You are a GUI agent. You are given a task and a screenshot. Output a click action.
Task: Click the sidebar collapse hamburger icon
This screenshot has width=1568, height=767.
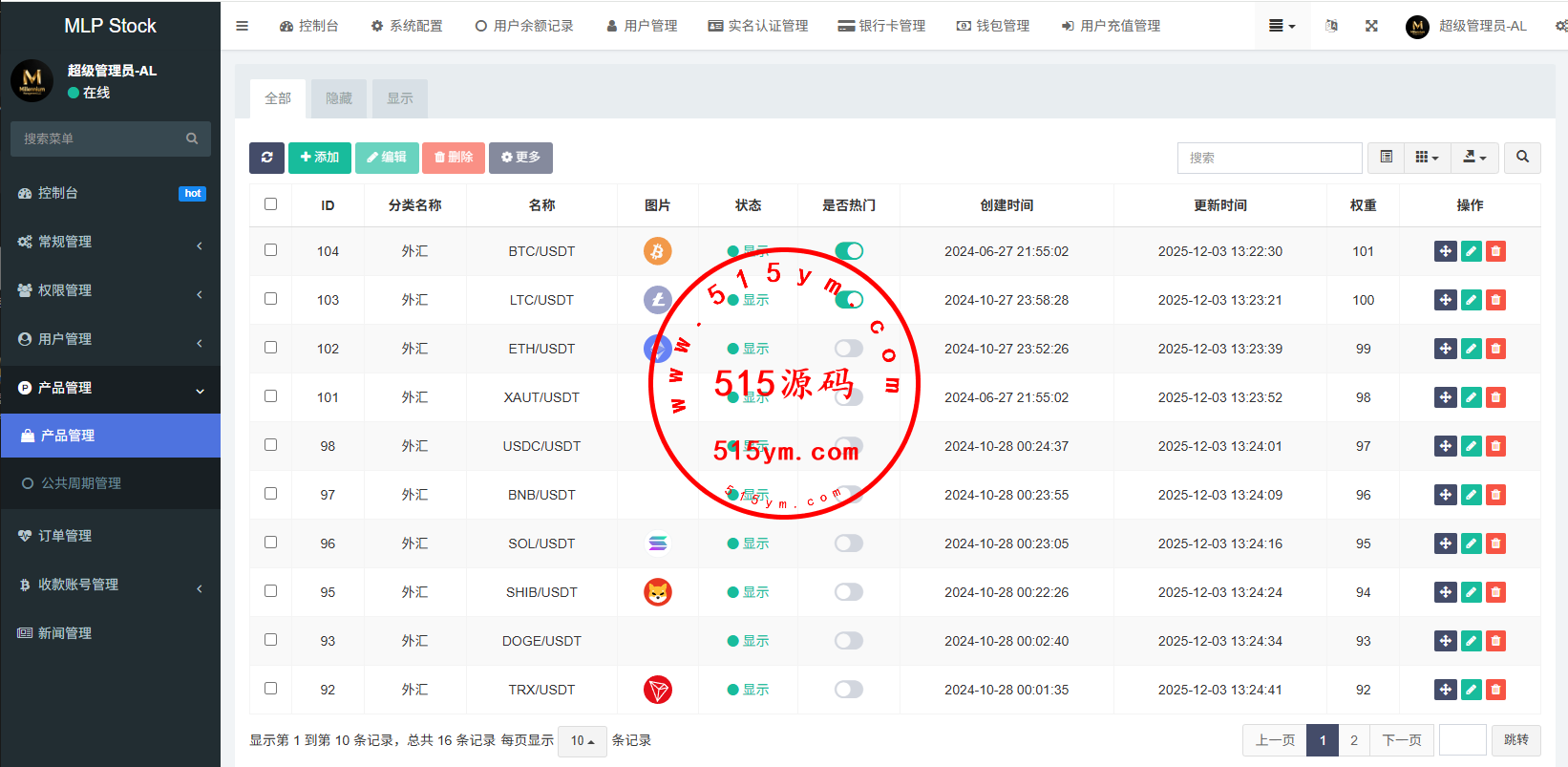coord(243,26)
